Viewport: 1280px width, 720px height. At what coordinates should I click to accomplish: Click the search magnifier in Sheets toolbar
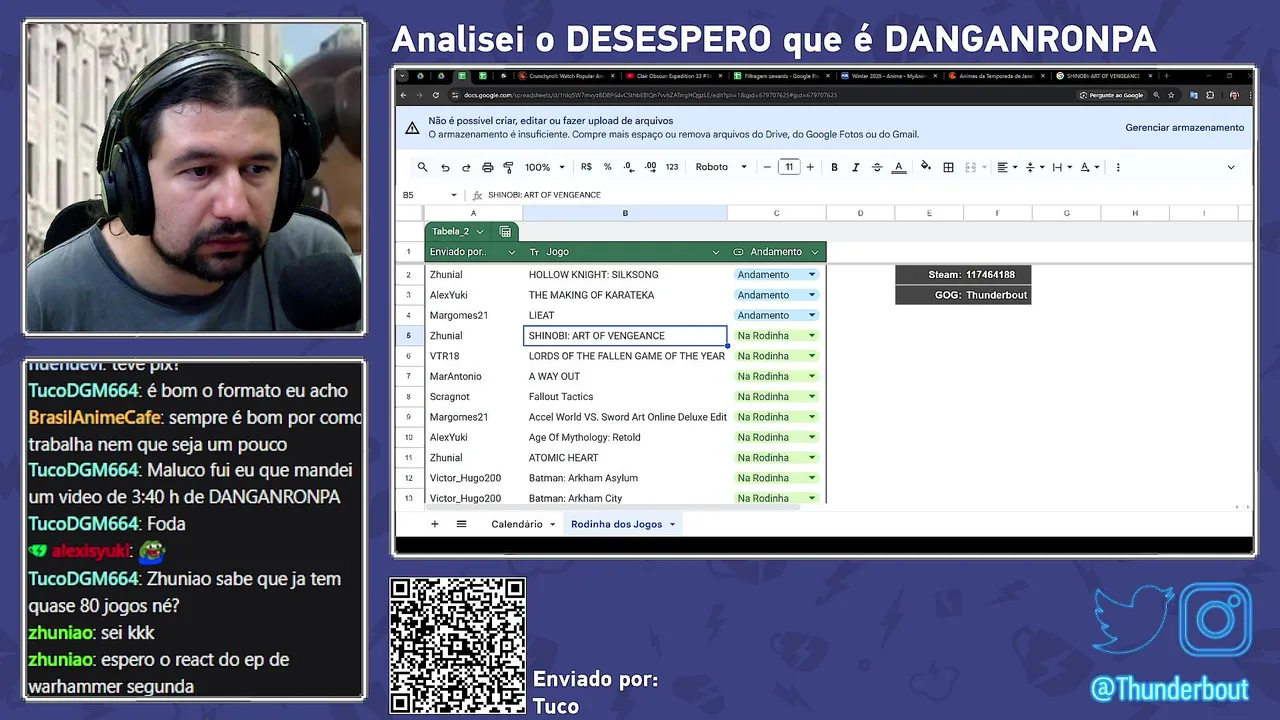[422, 167]
